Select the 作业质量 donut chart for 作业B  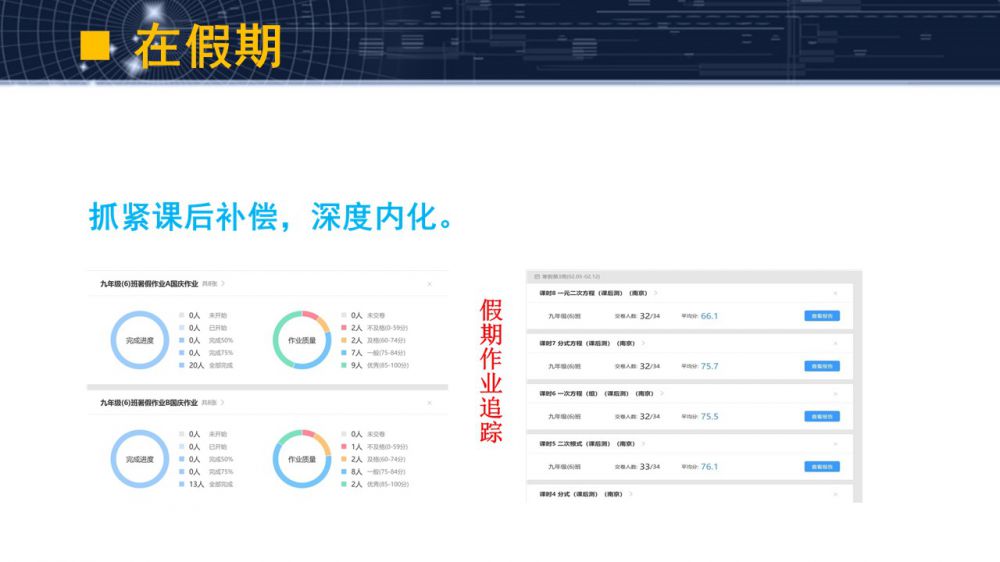(302, 459)
